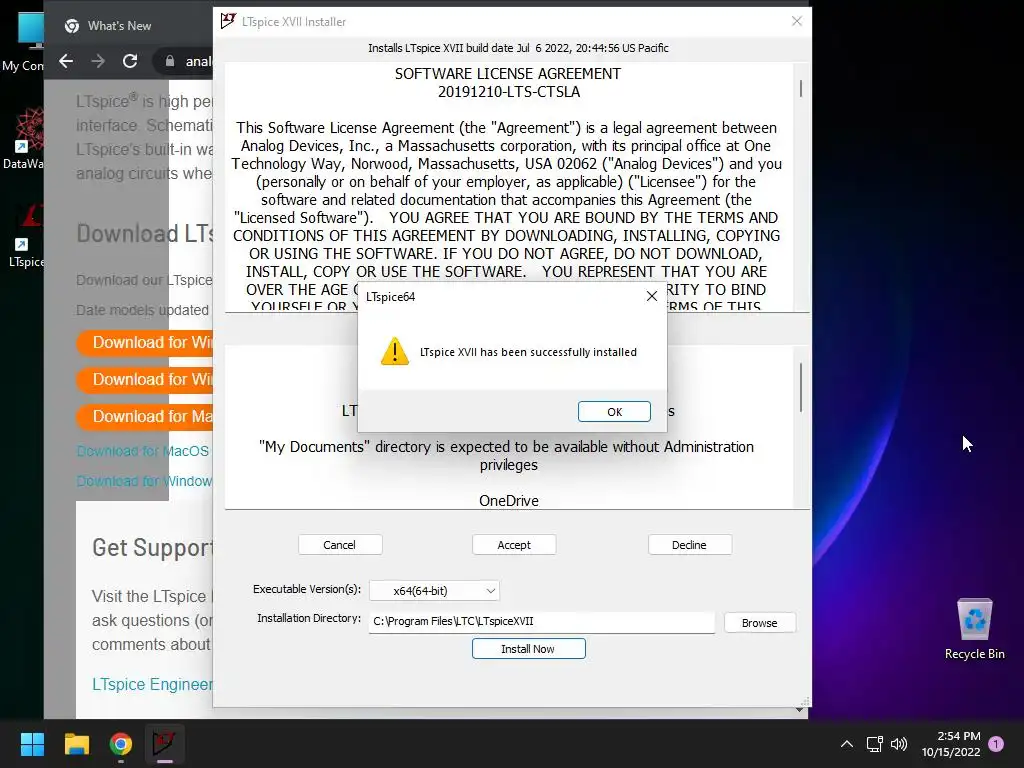Click the LTspice logo icon in the installer title bar
1024x768 pixels.
point(228,21)
